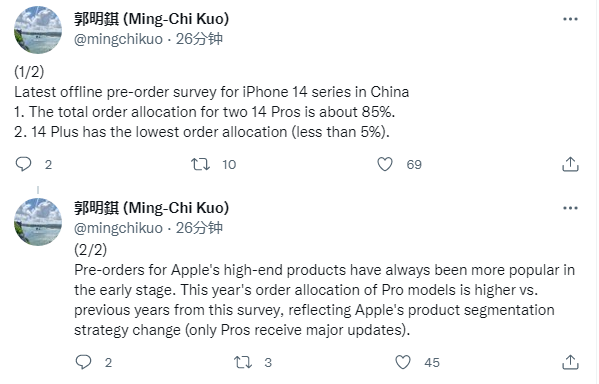This screenshot has width=599, height=384.
Task: Open more options menu on second tweet
Action: [x=570, y=208]
